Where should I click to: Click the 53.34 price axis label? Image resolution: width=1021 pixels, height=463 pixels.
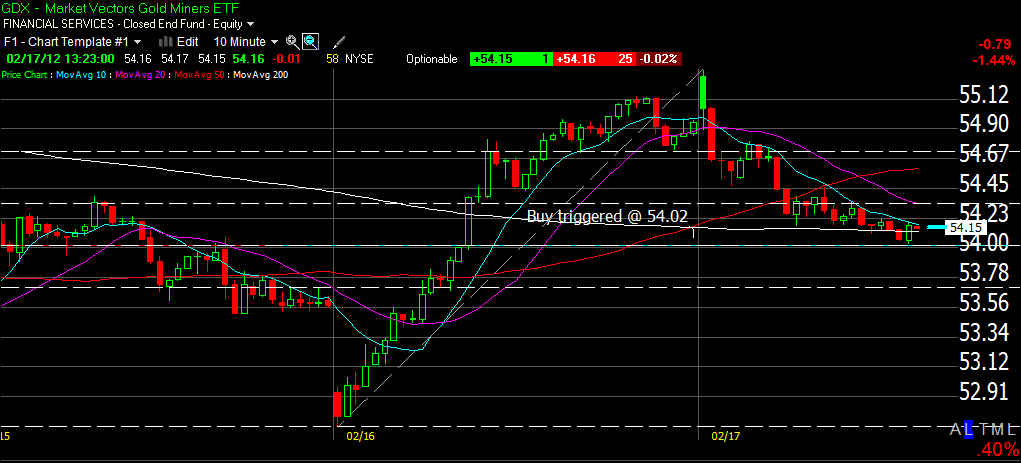985,333
